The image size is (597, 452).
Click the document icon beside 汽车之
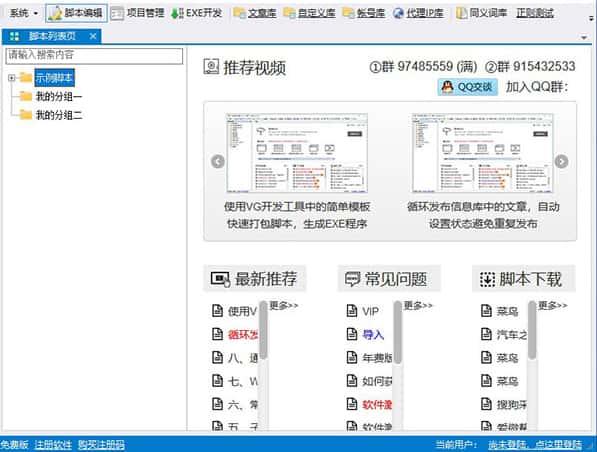point(486,334)
